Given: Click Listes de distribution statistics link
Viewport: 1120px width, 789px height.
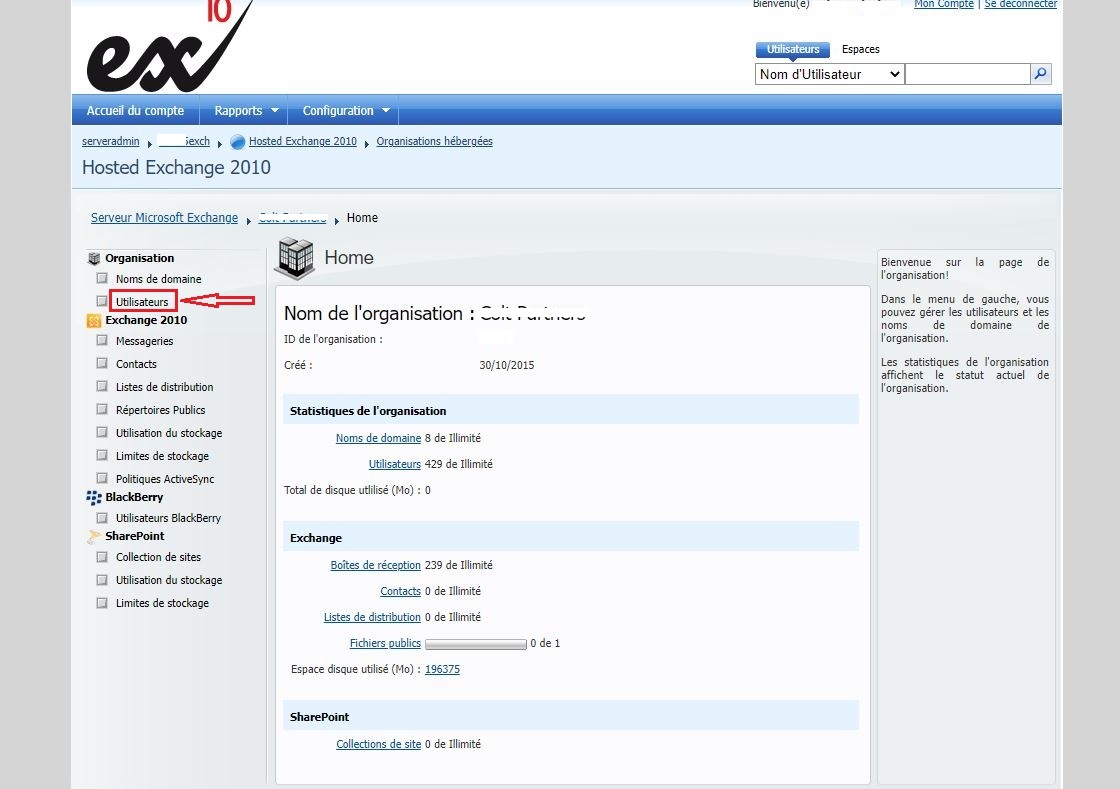Looking at the screenshot, I should coord(372,618).
